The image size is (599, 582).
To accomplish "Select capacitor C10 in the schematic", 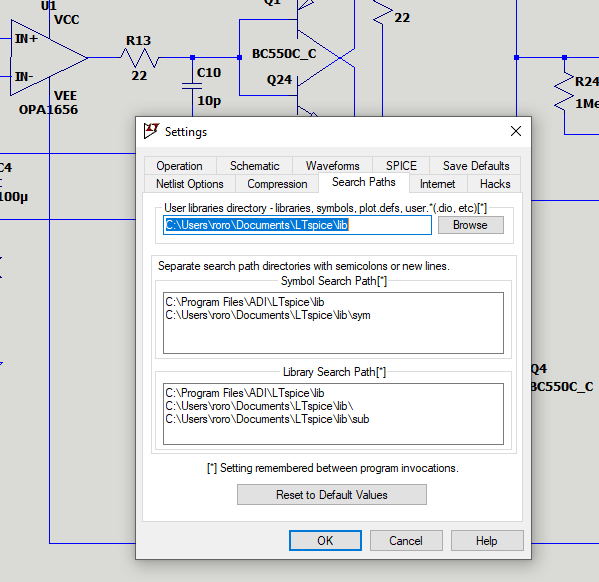I will (192, 86).
